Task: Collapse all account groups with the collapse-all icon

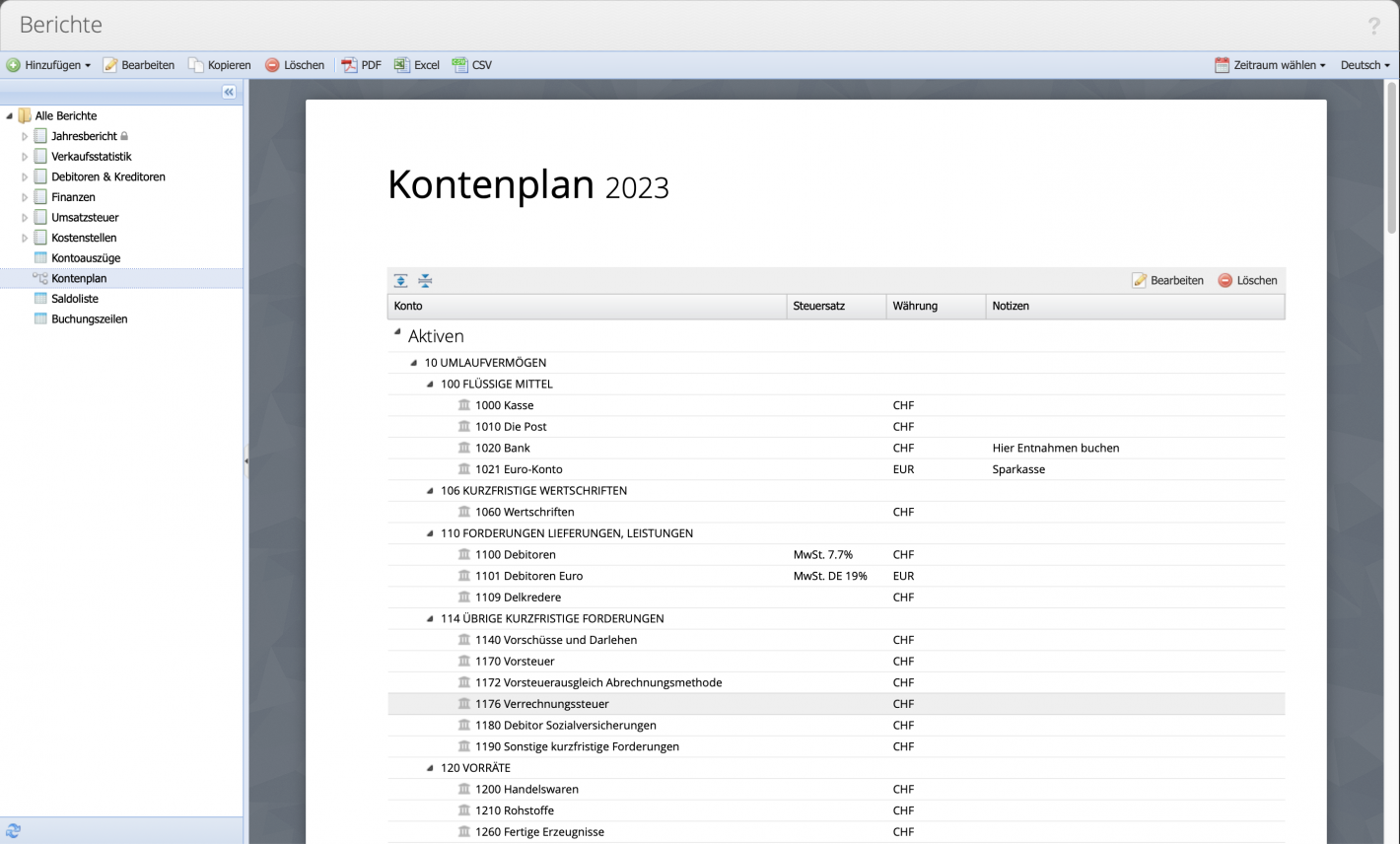Action: click(x=424, y=280)
